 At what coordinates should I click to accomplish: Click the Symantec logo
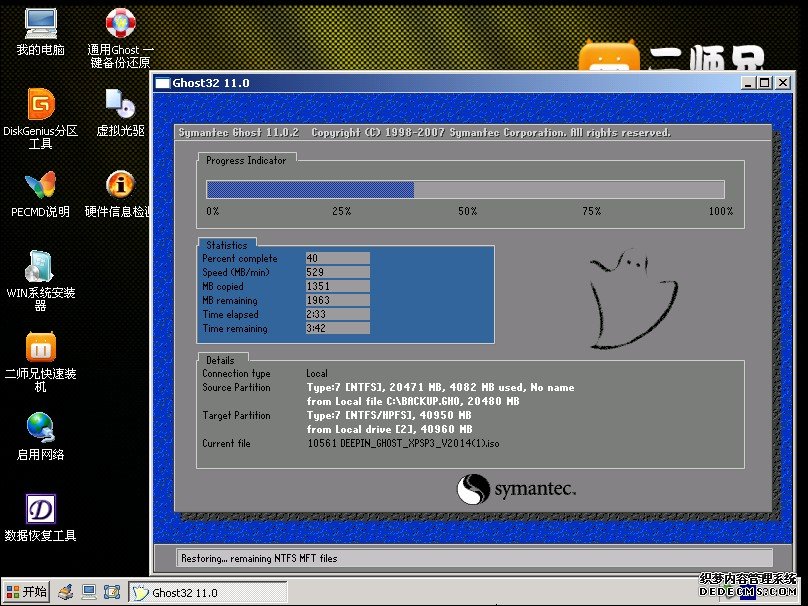516,489
